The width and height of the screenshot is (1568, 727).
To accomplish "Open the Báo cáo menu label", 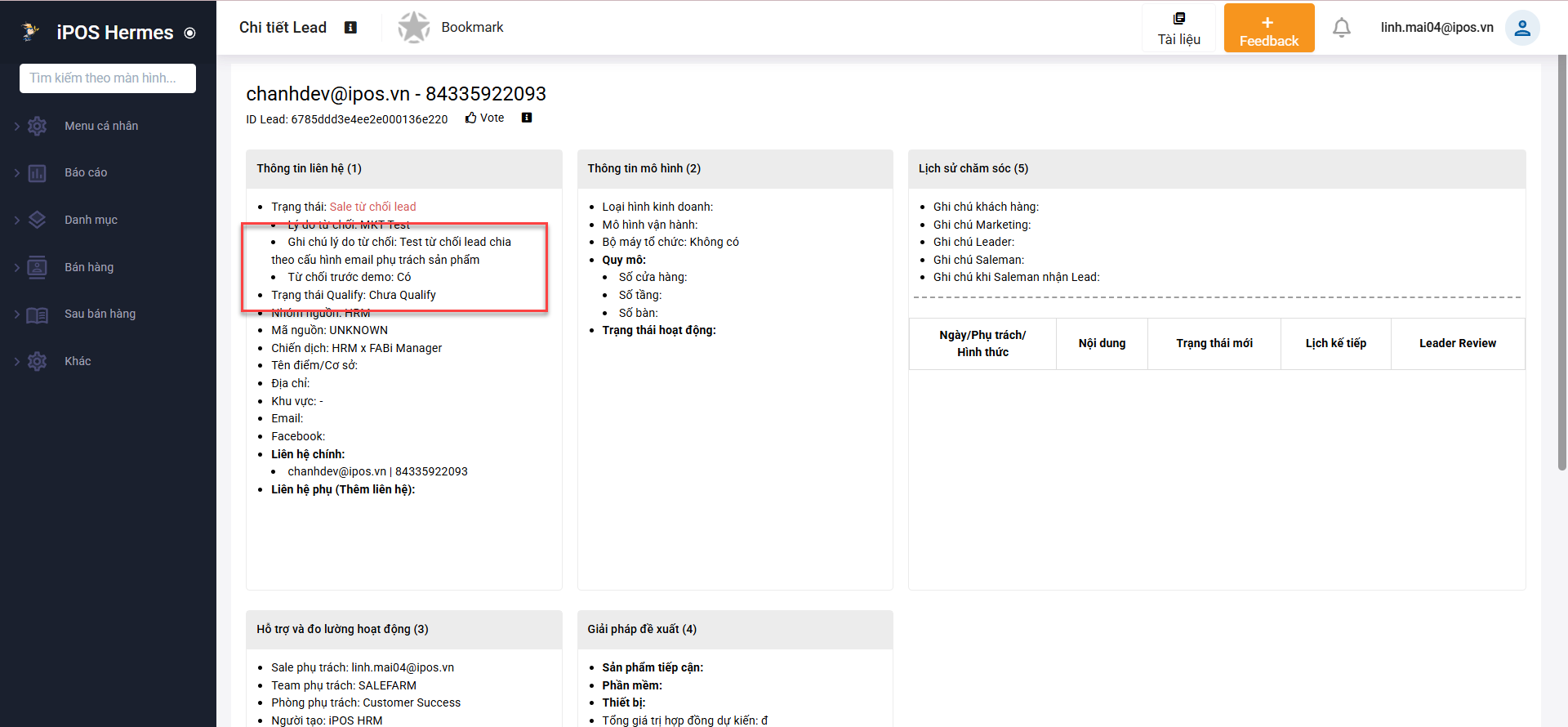I will click(86, 173).
